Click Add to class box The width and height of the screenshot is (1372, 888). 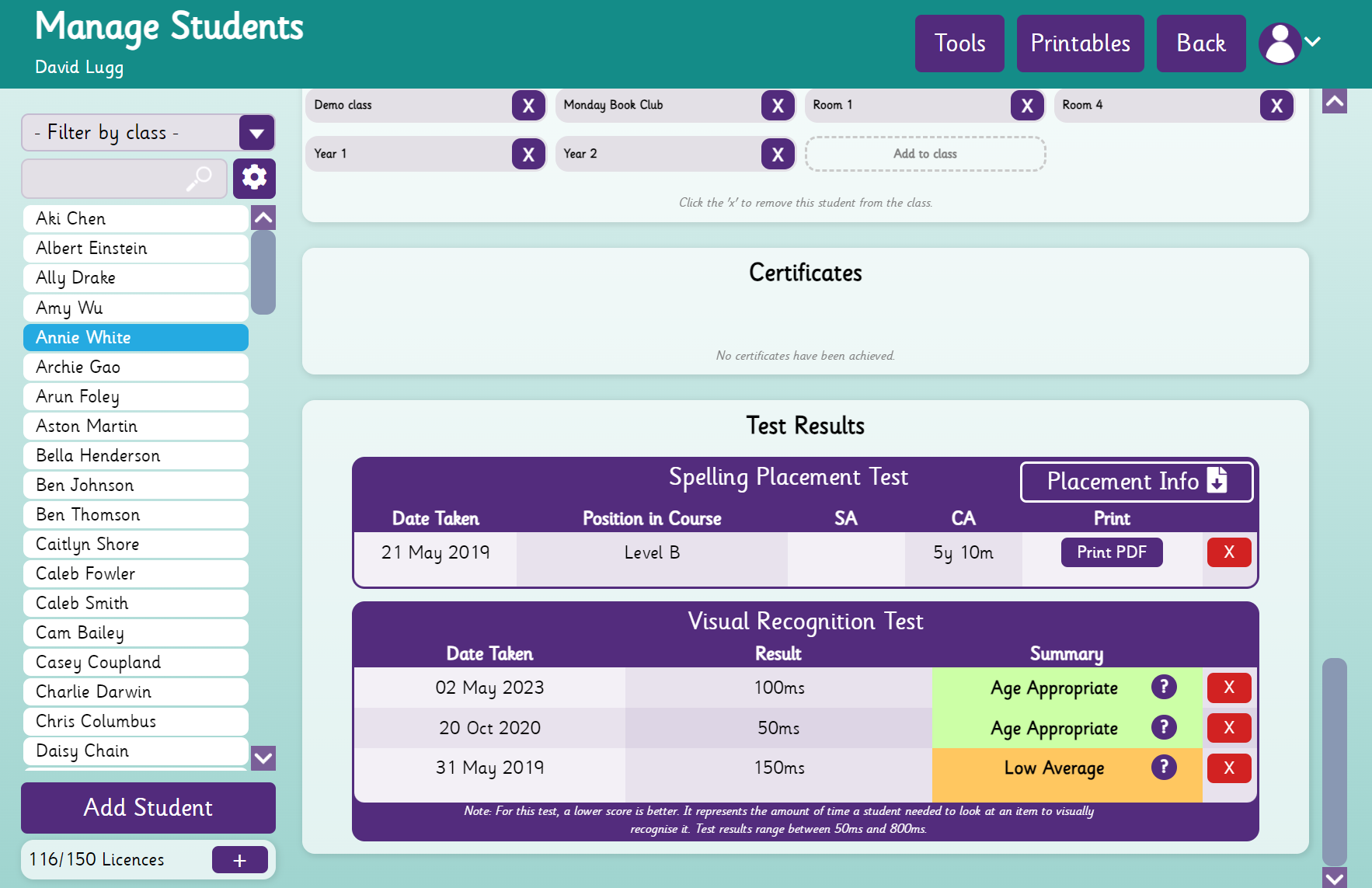click(x=925, y=154)
